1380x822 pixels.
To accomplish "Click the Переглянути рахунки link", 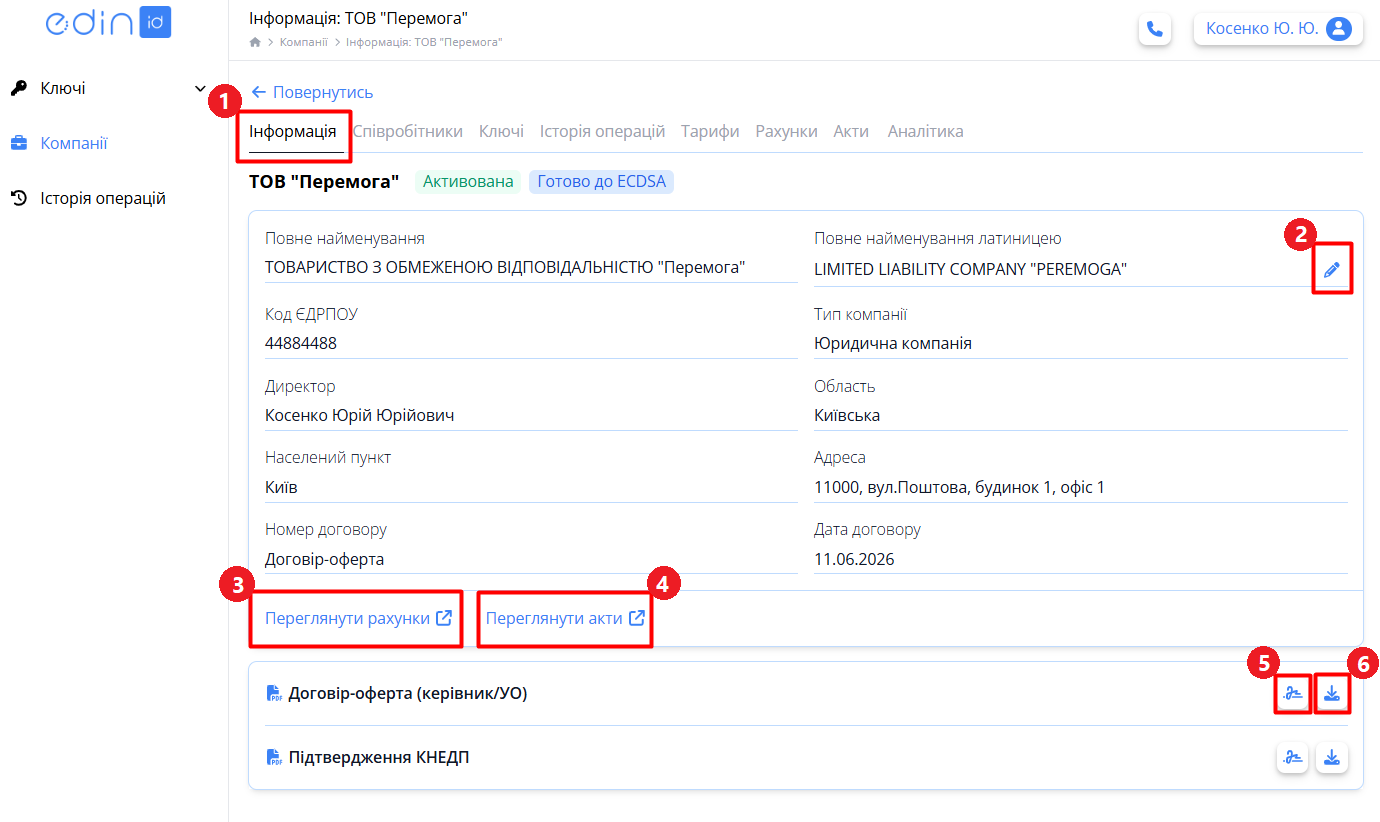I will click(x=358, y=618).
